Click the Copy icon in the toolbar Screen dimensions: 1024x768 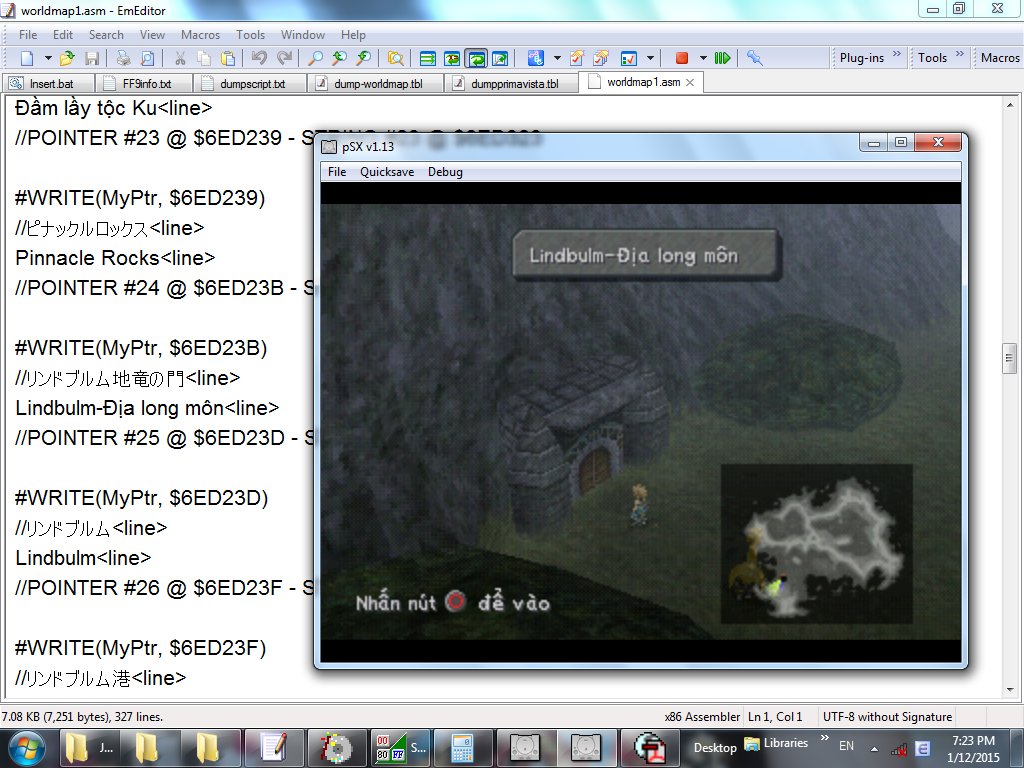click(x=204, y=58)
